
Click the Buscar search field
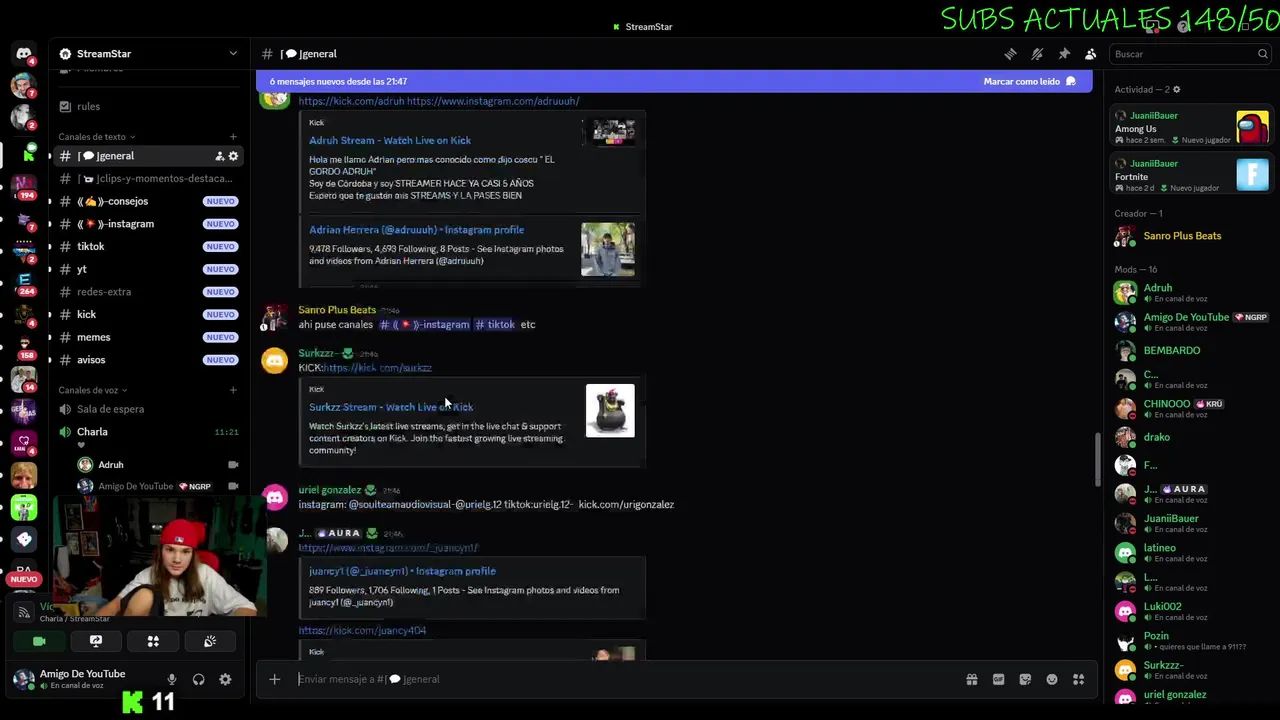(1190, 54)
